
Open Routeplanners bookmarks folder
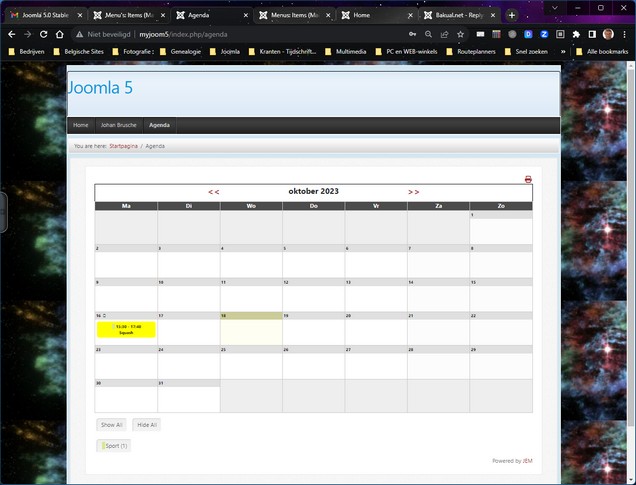[471, 52]
